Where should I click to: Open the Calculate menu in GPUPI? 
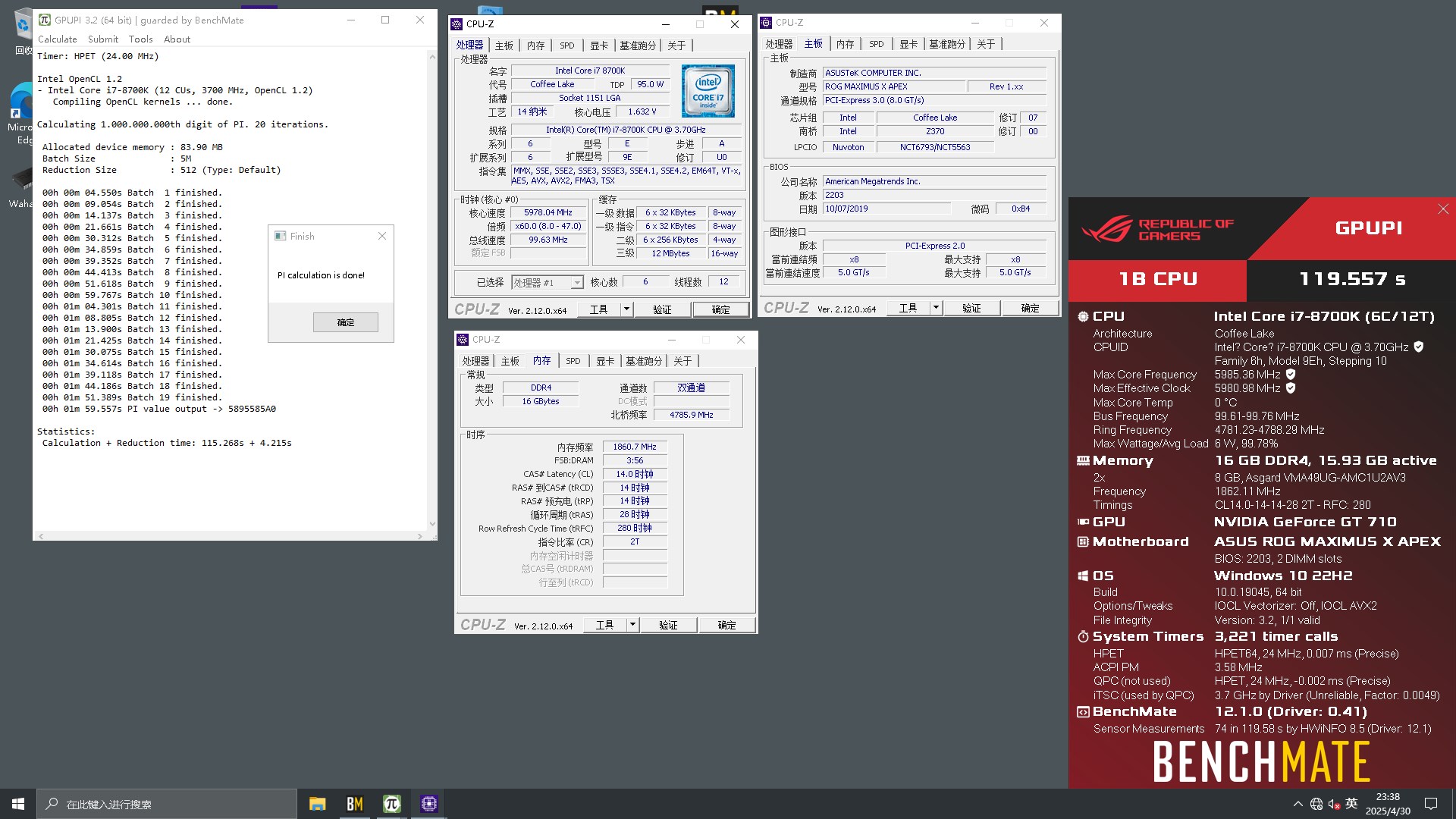tap(58, 39)
